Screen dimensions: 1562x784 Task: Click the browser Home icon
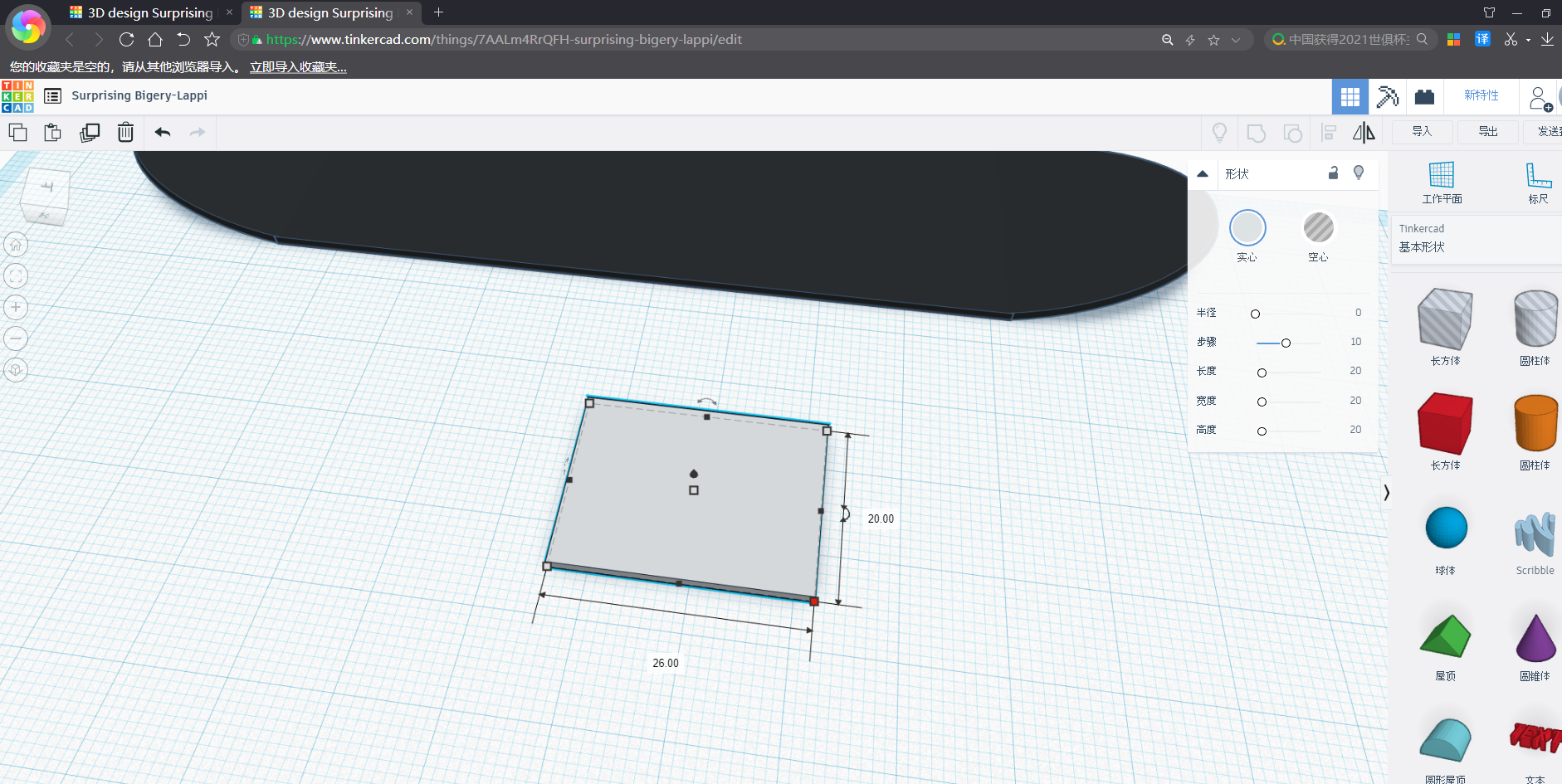[x=155, y=40]
